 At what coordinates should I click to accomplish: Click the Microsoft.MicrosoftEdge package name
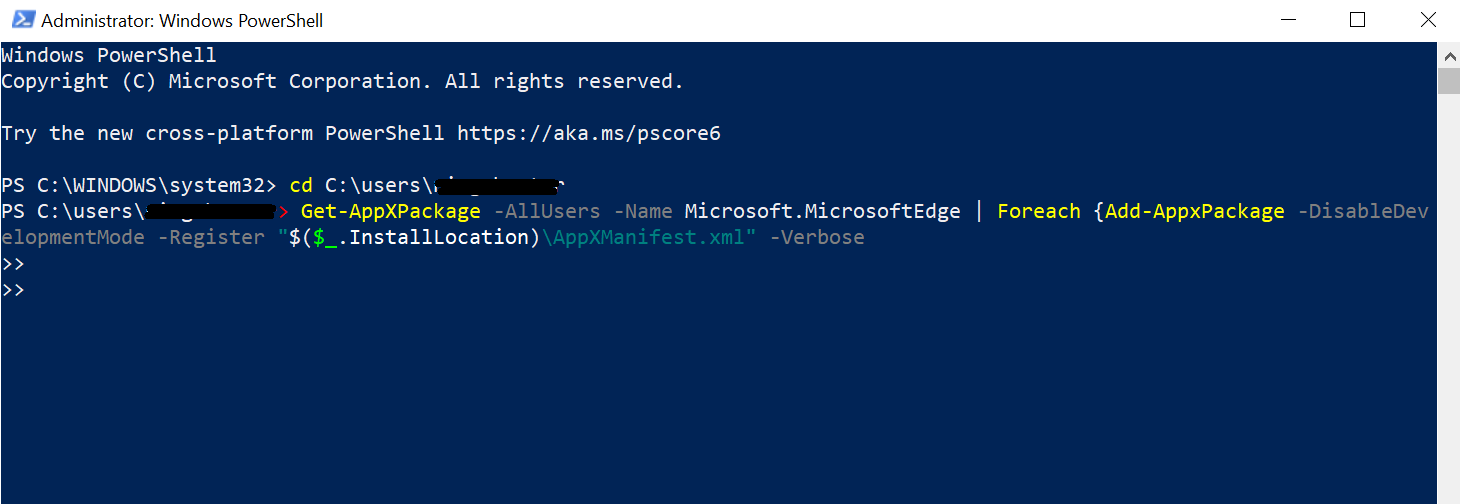coord(822,211)
